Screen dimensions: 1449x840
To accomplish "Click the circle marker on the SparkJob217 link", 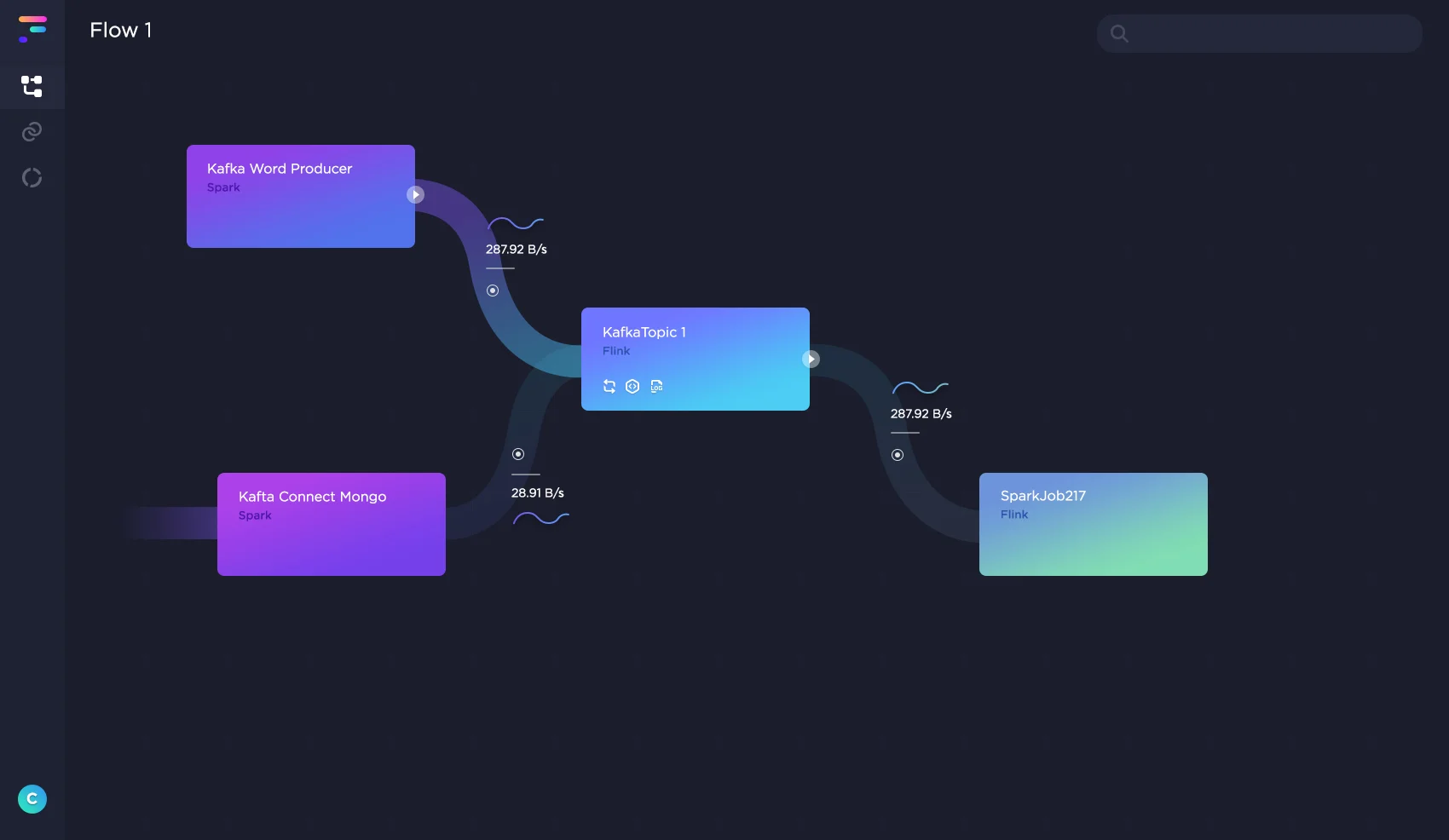I will (x=898, y=455).
